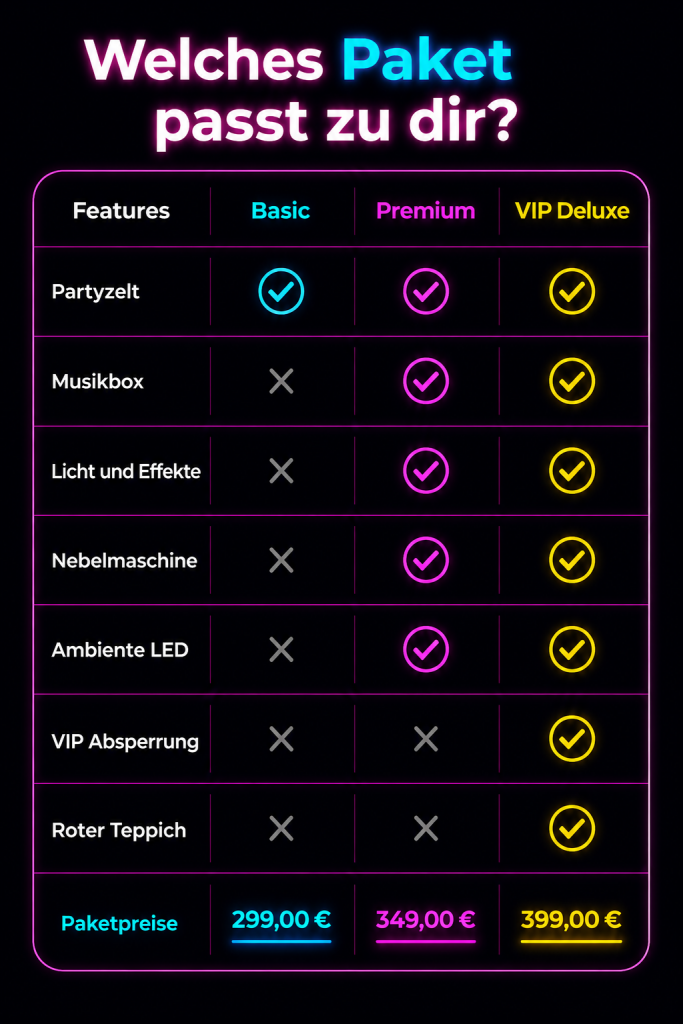Image resolution: width=683 pixels, height=1024 pixels.
Task: Click the pink Licht und Effekte checkmark
Action: 426,470
